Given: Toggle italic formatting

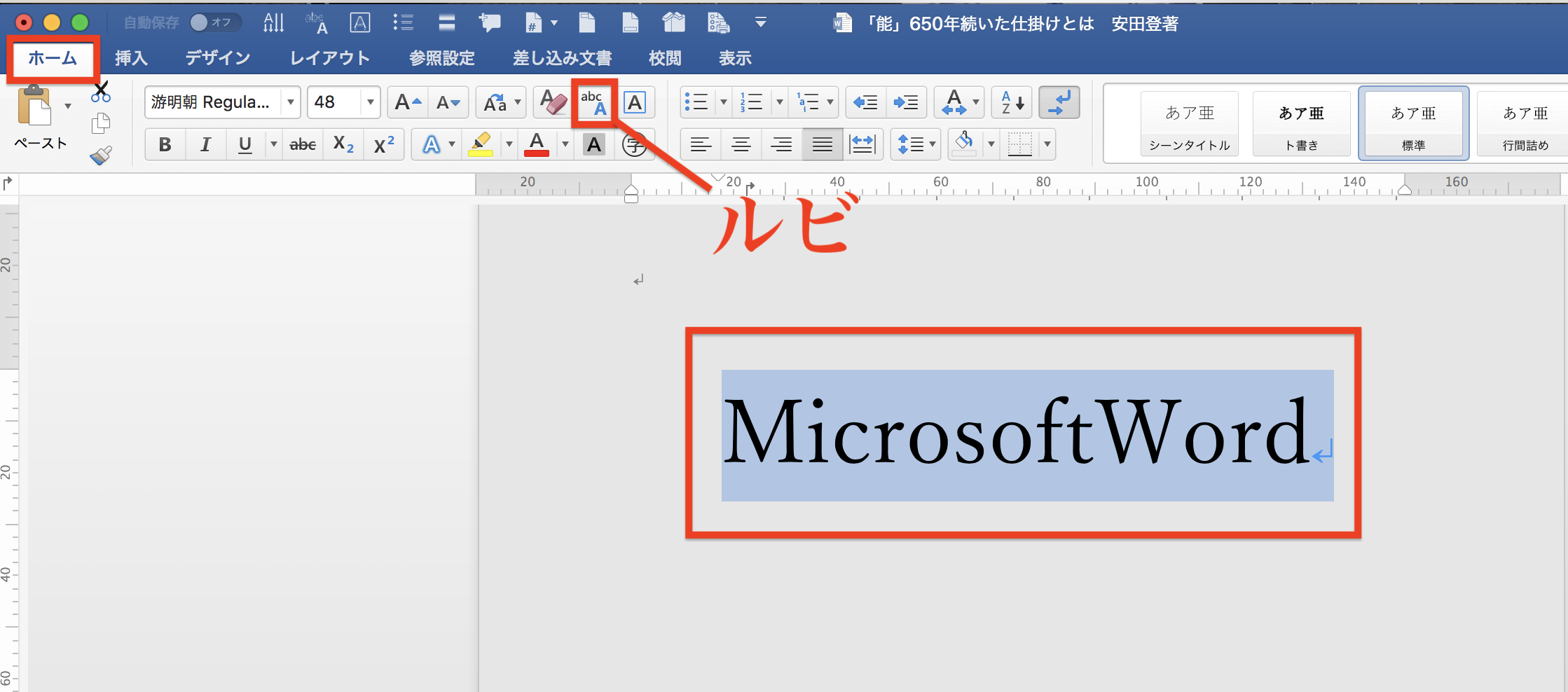Looking at the screenshot, I should (x=205, y=145).
